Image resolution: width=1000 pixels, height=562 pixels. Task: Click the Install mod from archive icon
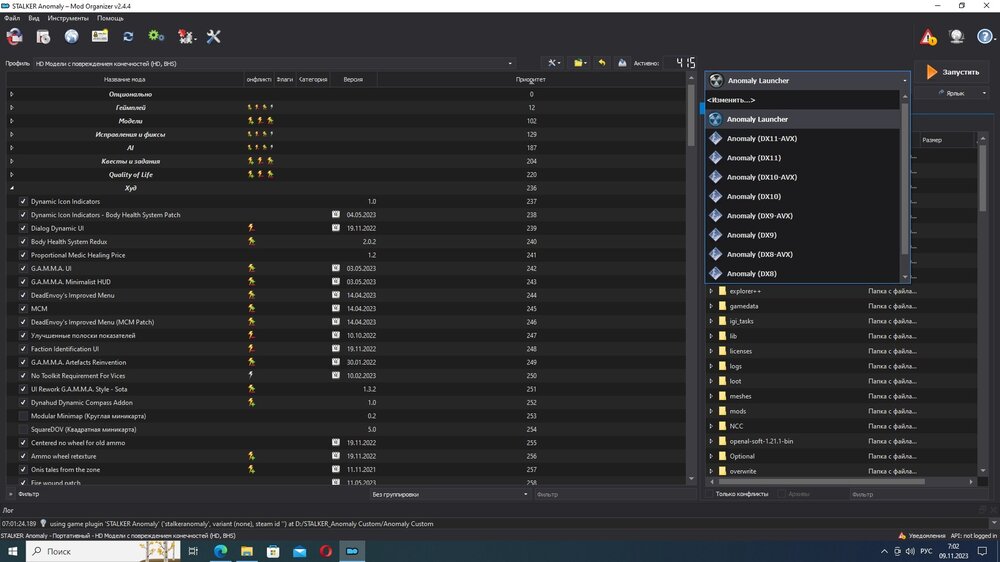tap(43, 37)
